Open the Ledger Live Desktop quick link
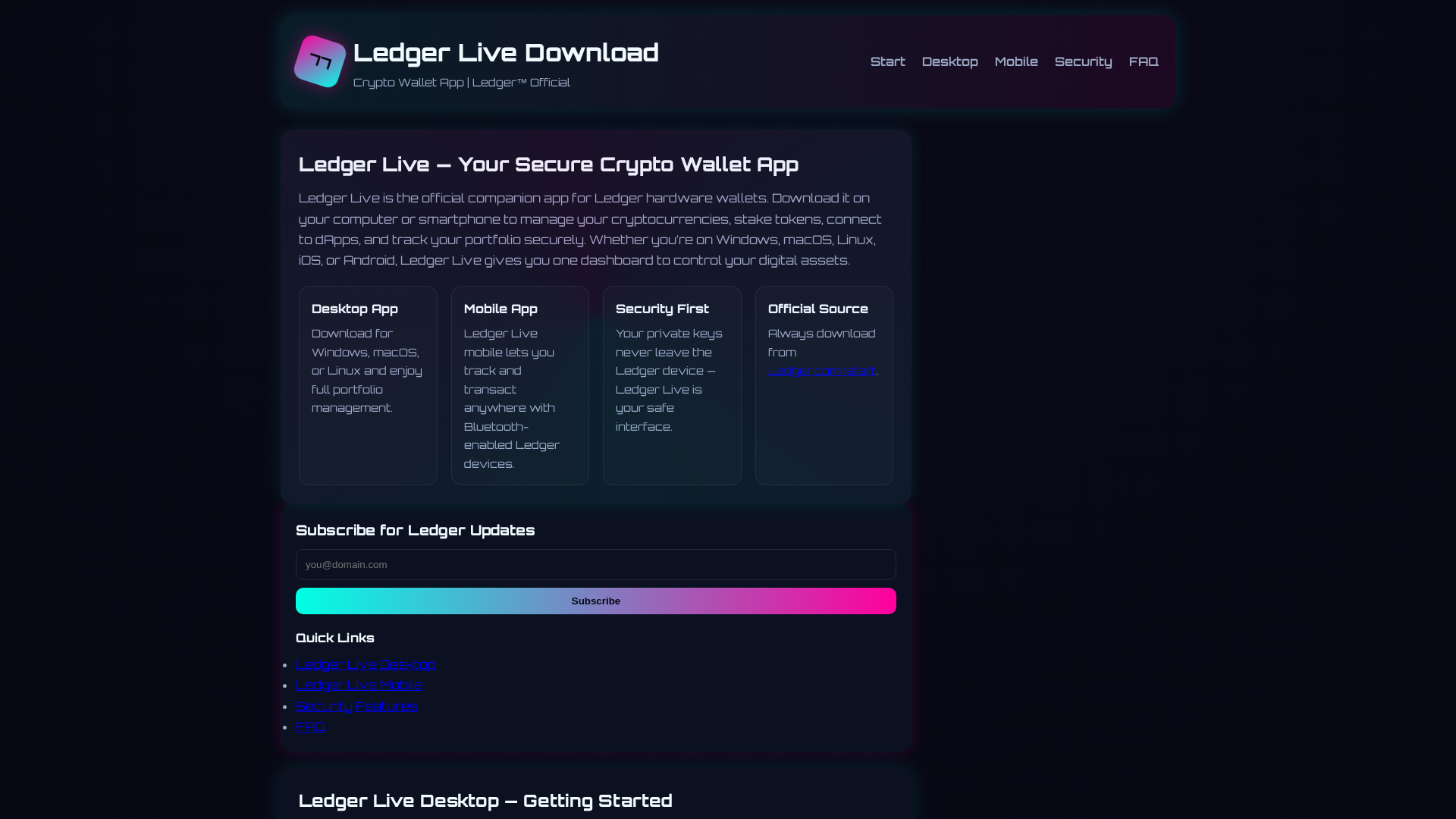1456x819 pixels. 366,664
